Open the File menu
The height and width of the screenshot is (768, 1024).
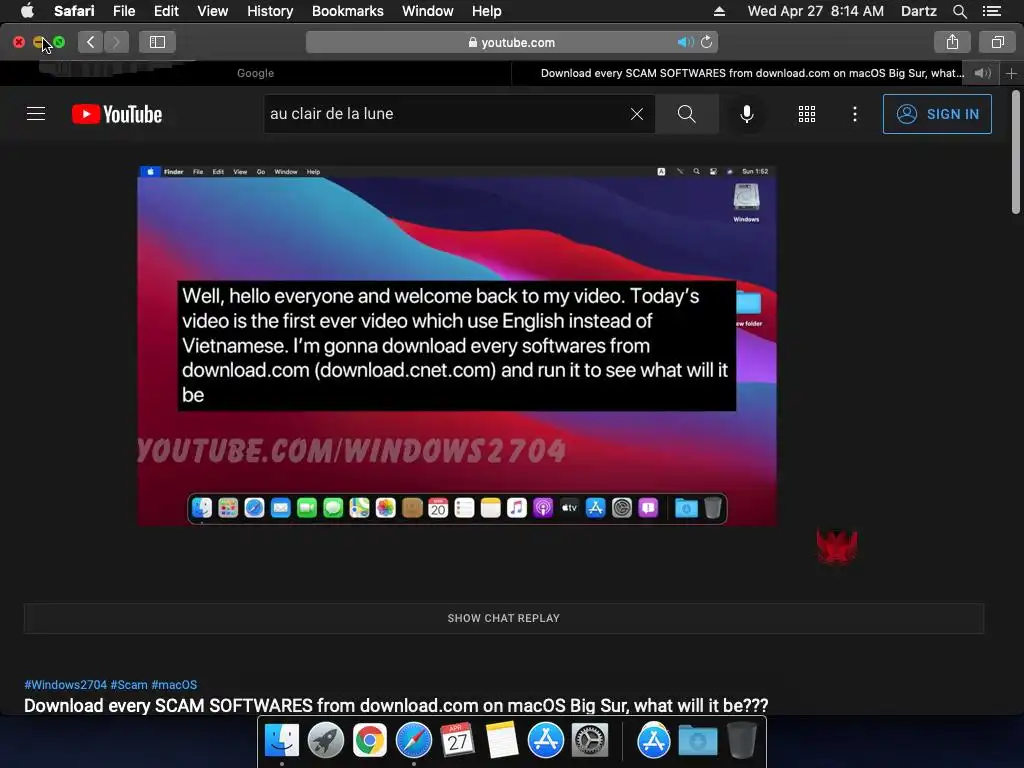[x=123, y=11]
